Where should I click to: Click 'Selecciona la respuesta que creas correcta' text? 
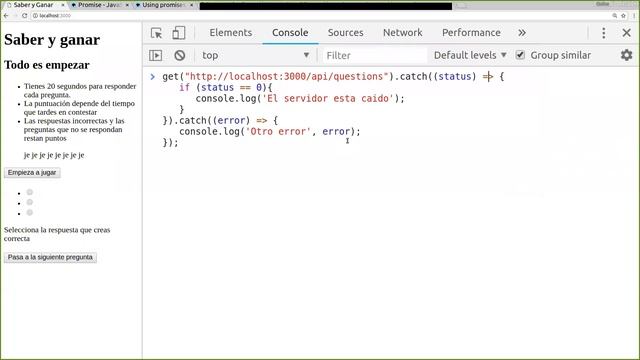click(57, 234)
